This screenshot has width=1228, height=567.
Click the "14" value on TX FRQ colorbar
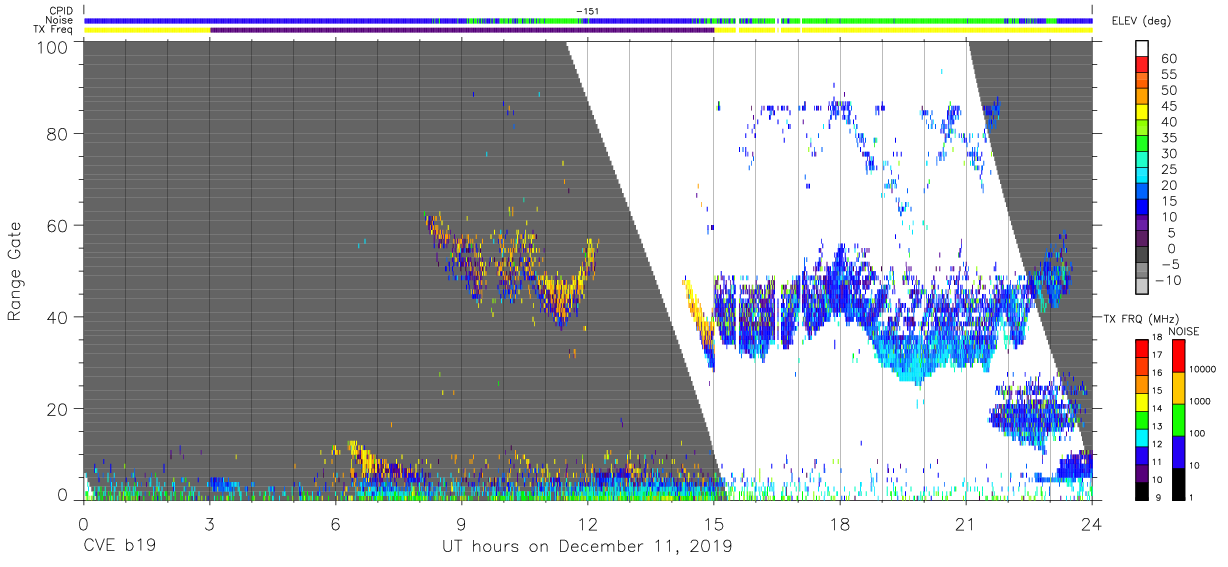click(1157, 408)
